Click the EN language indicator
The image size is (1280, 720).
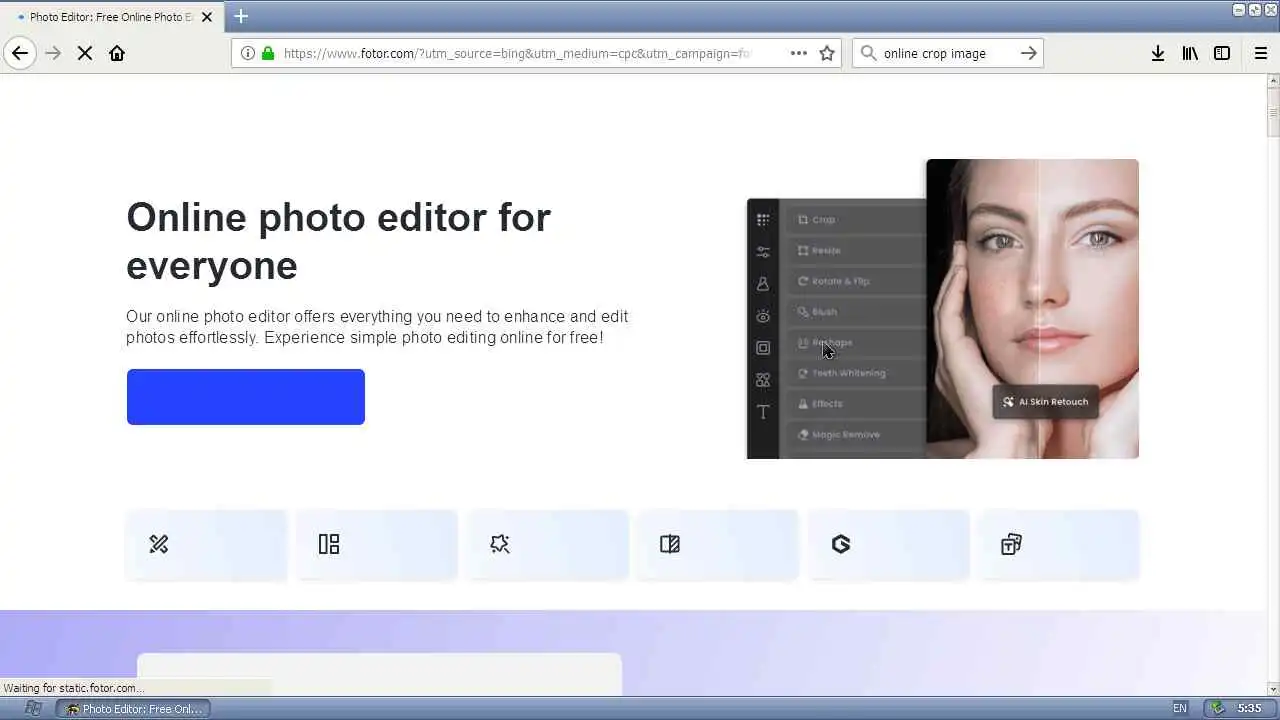point(1180,709)
